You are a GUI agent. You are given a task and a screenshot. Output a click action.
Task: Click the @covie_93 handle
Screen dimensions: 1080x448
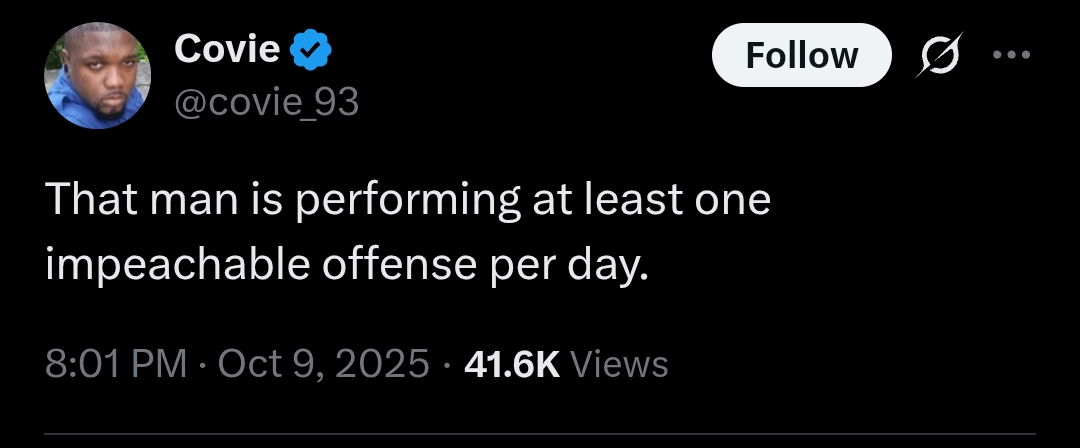pos(266,101)
